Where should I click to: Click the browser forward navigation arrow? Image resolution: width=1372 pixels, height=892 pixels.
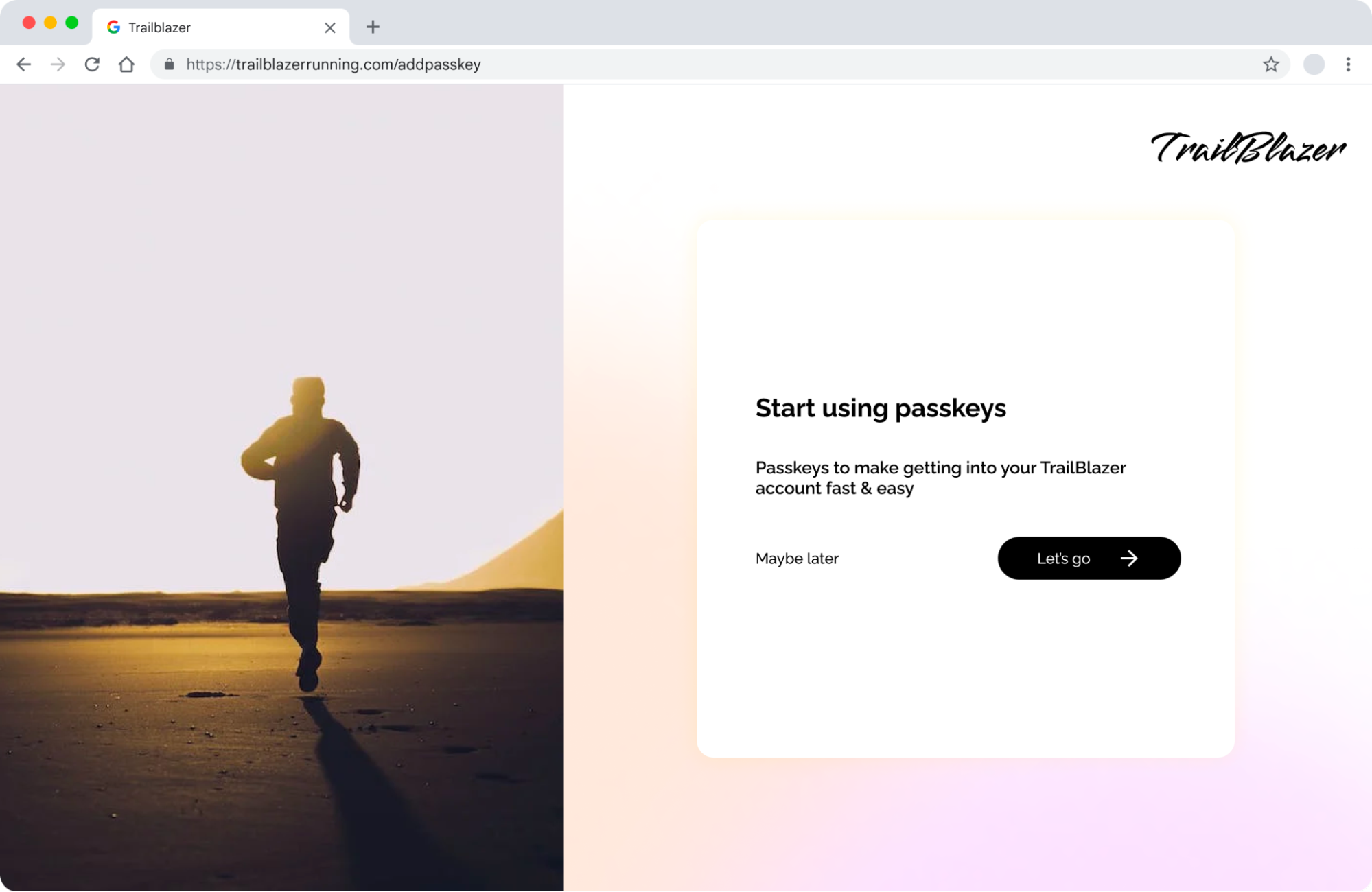pyautogui.click(x=57, y=64)
